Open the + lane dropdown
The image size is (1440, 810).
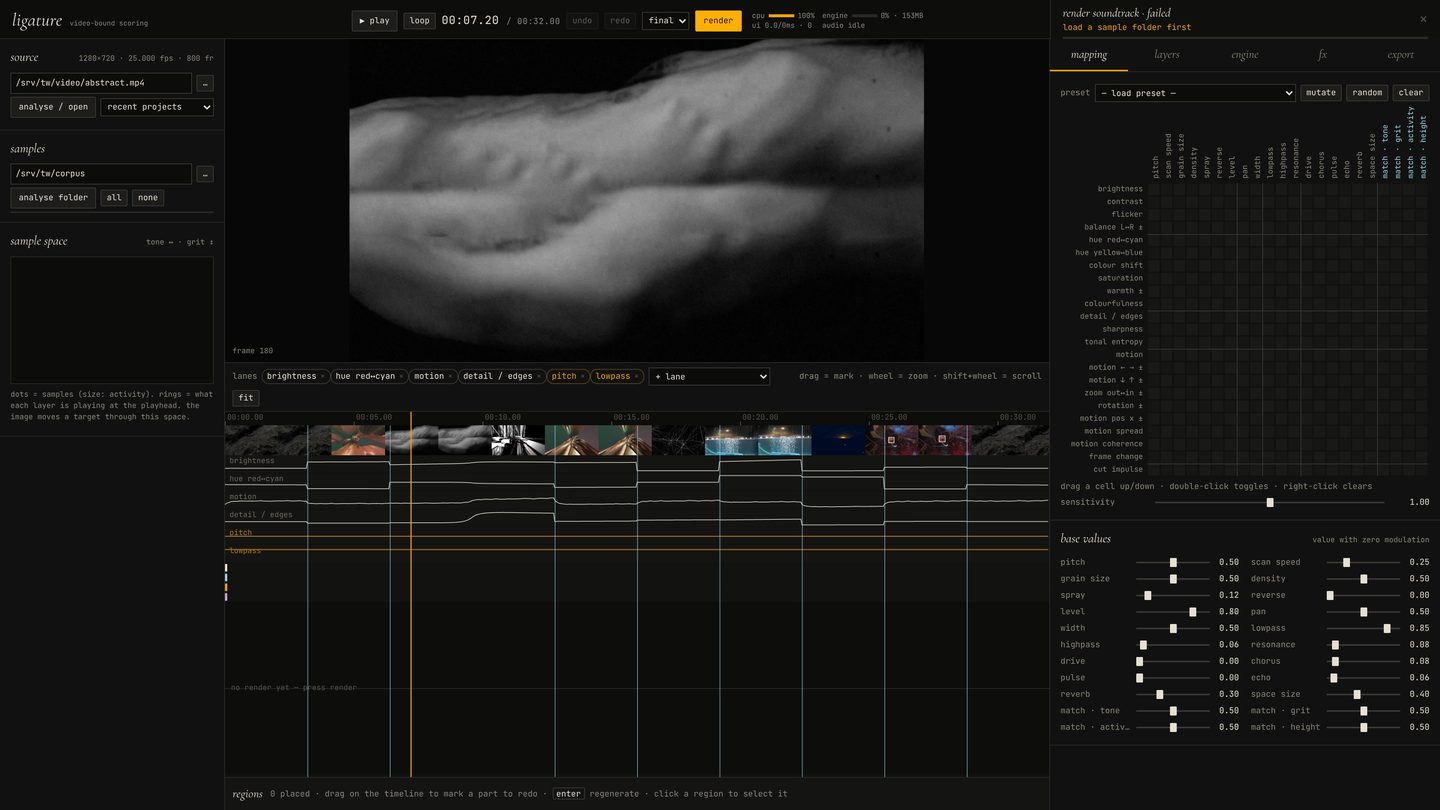click(709, 377)
